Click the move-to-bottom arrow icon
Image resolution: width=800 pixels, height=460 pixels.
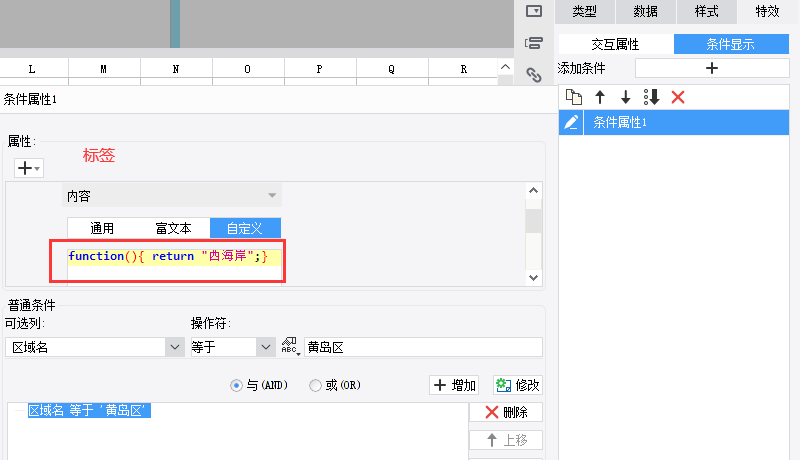coord(652,97)
